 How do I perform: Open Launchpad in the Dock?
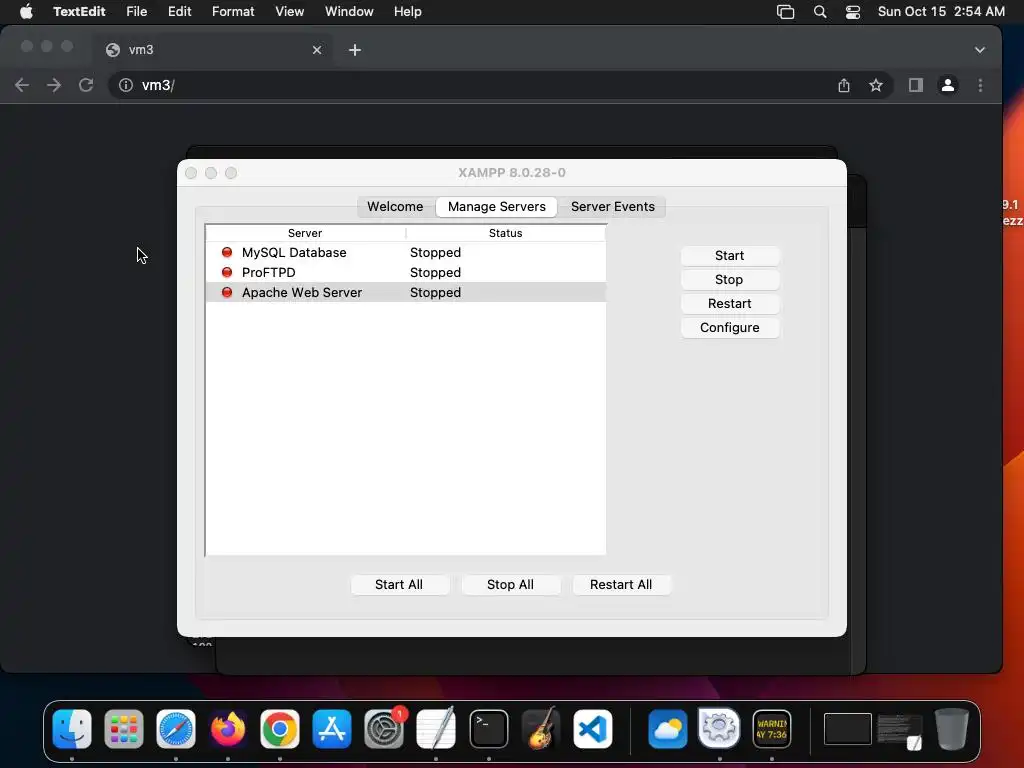123,728
